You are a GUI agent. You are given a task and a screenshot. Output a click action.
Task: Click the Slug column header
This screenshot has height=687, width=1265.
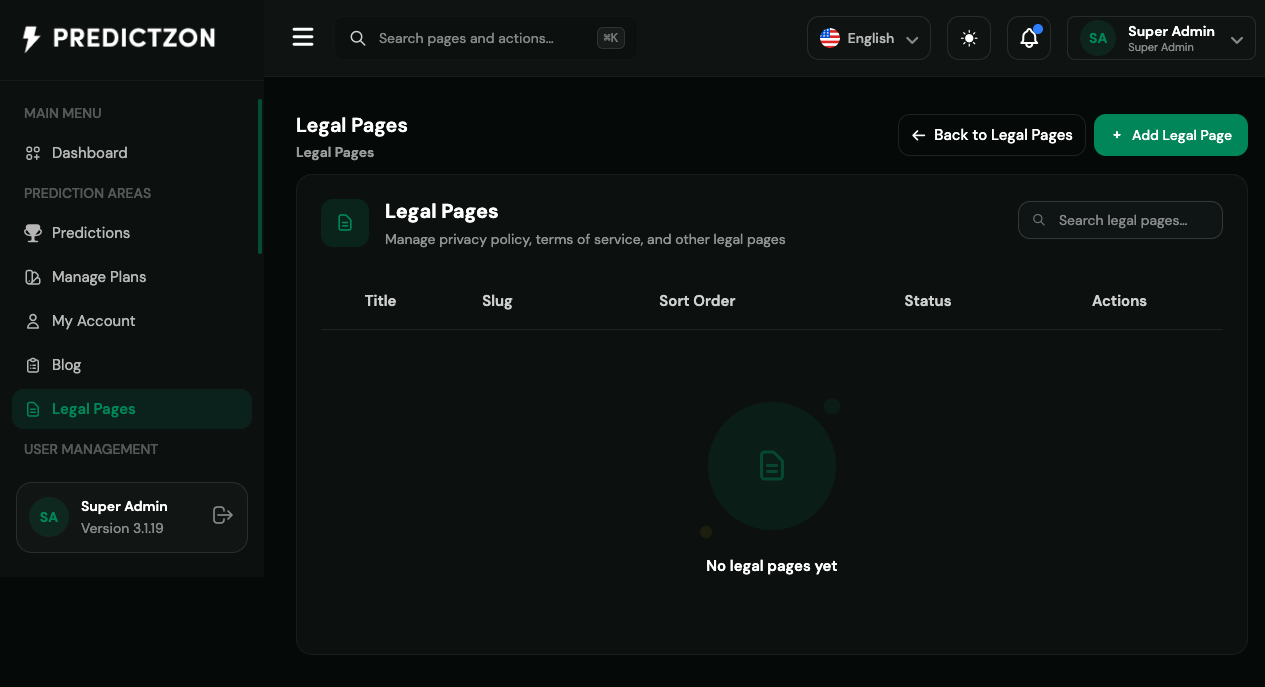click(497, 301)
